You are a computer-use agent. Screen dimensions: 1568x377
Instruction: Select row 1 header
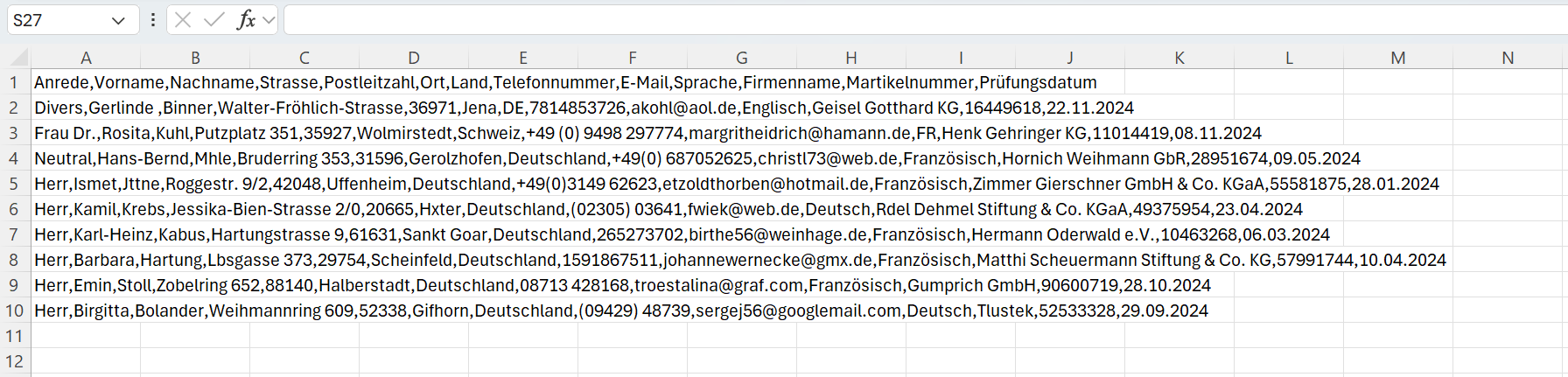(x=15, y=82)
